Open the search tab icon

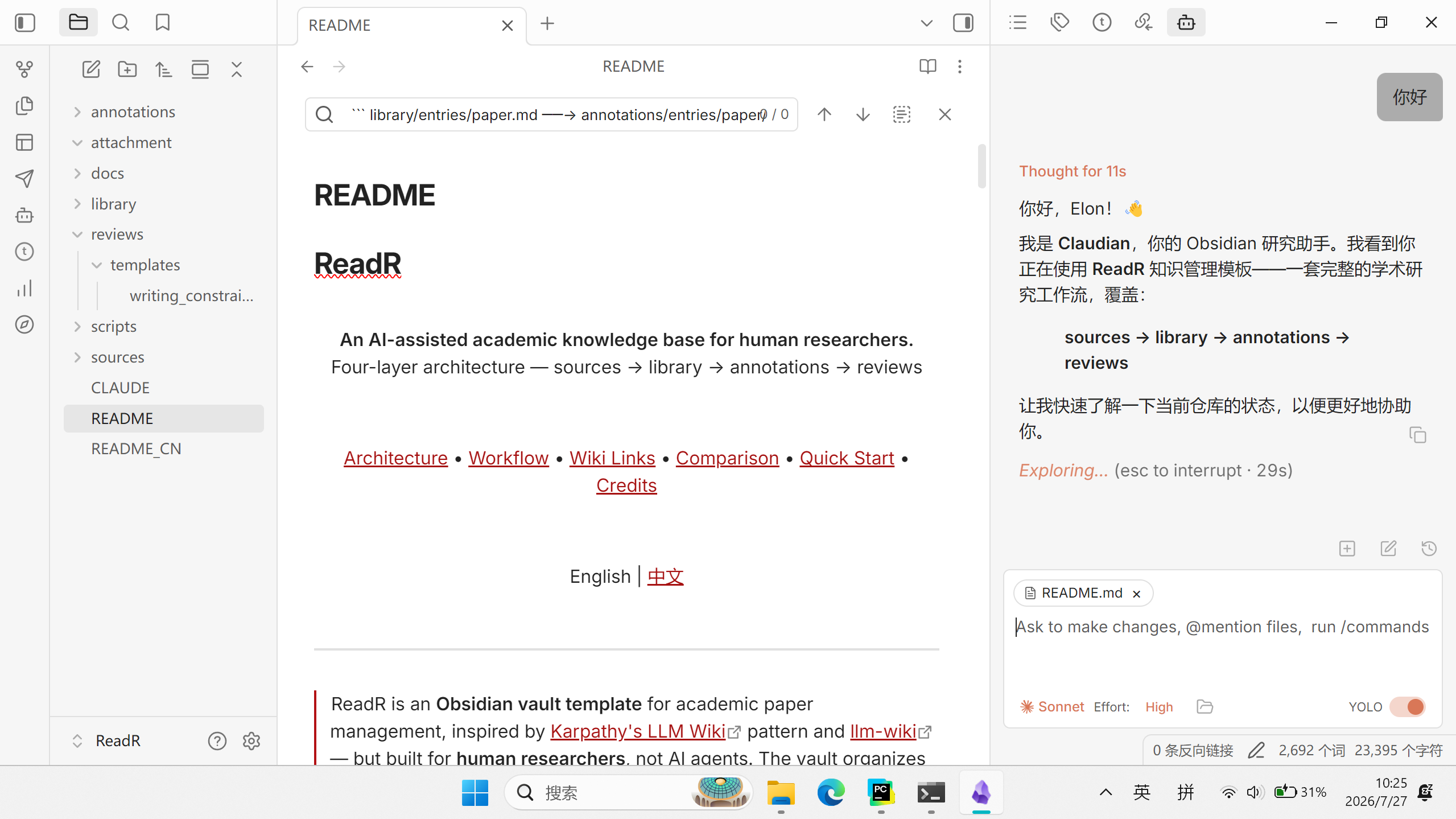point(121,23)
